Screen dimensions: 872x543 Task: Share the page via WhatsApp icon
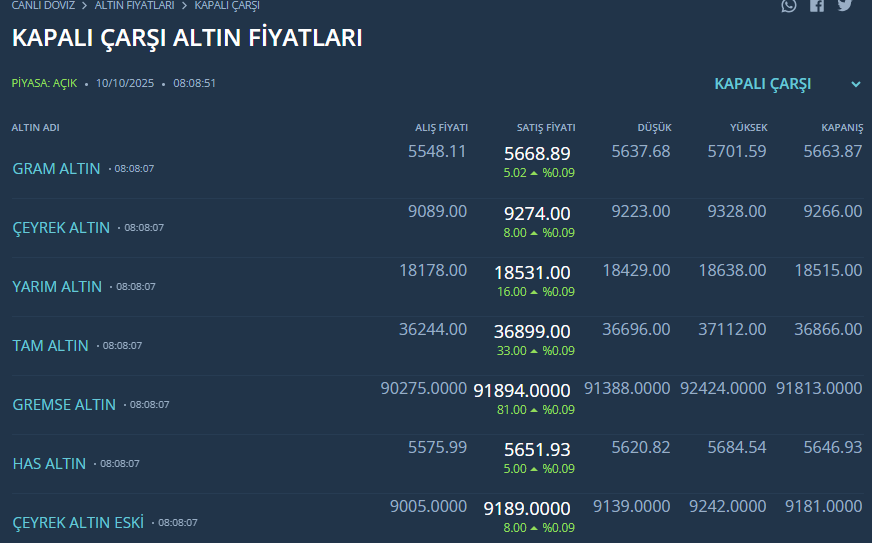(x=789, y=5)
